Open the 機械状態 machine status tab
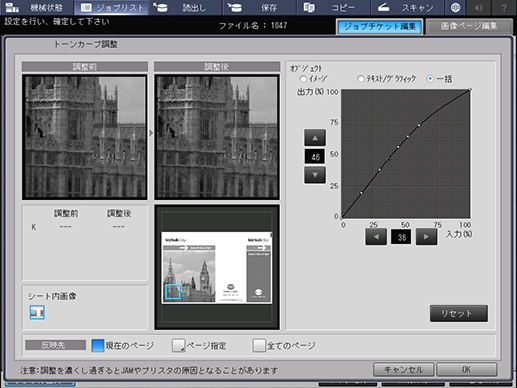The height and width of the screenshot is (388, 517). point(36,7)
